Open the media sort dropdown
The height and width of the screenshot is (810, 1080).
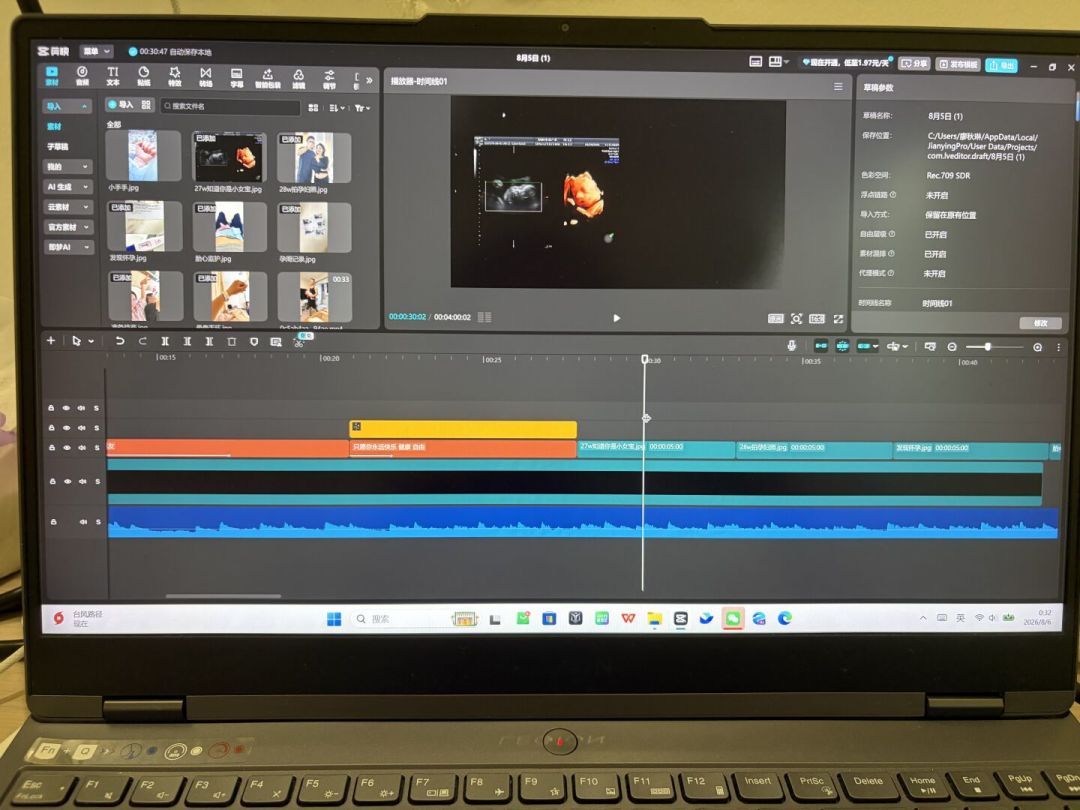coord(337,108)
